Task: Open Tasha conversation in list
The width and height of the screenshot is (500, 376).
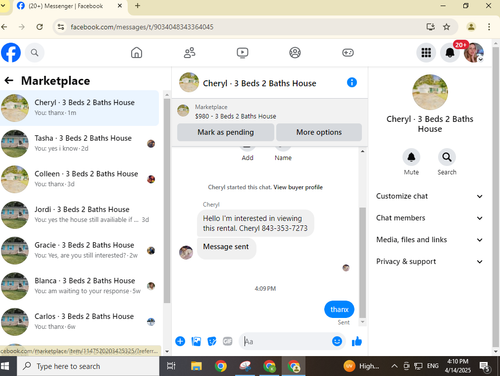Action: pos(80,143)
